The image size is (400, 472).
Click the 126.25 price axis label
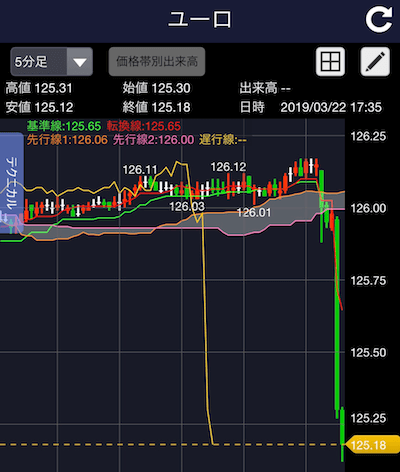(368, 136)
